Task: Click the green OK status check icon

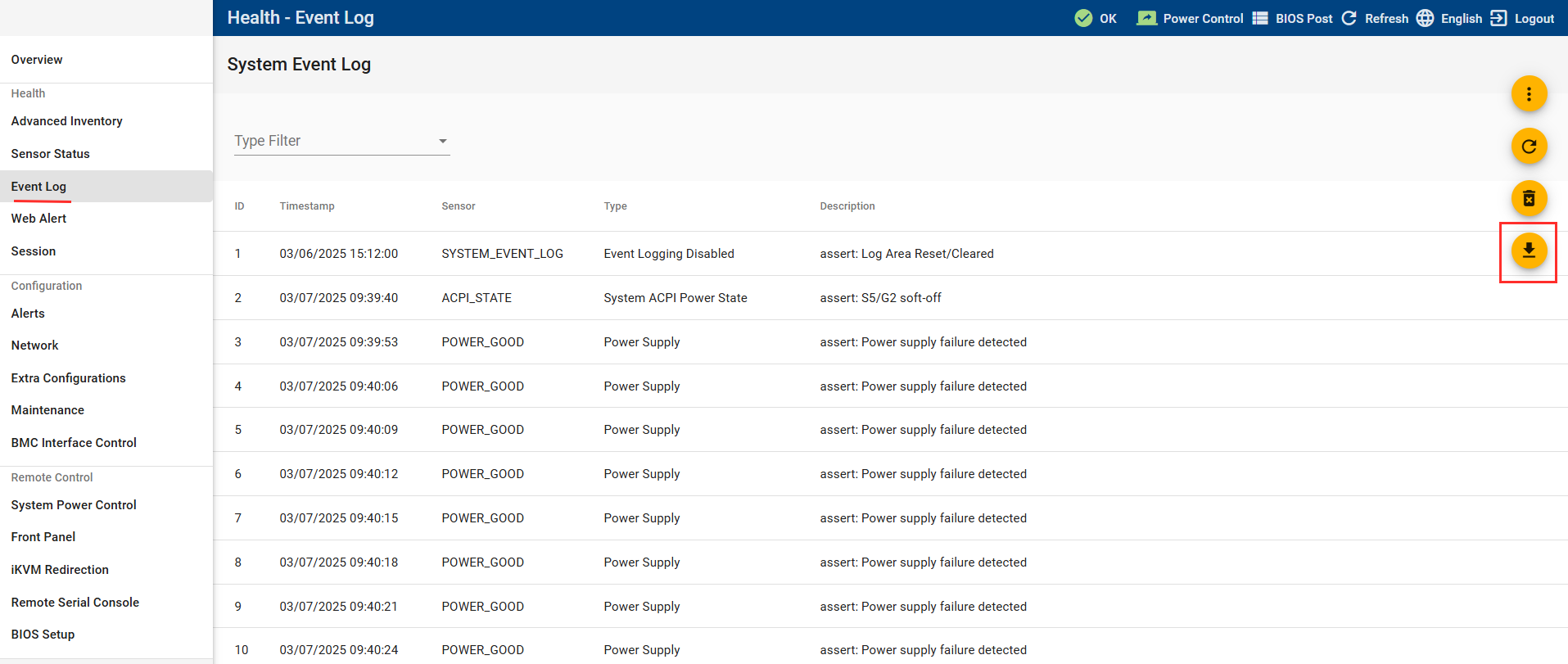Action: tap(1083, 18)
